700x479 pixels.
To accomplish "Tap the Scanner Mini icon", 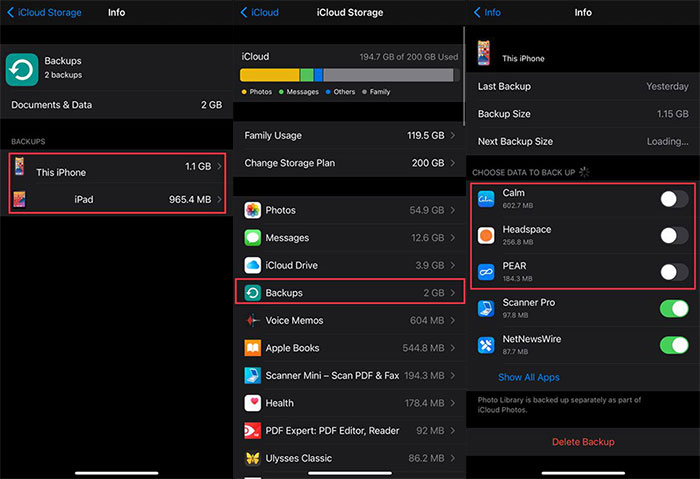I will 253,375.
